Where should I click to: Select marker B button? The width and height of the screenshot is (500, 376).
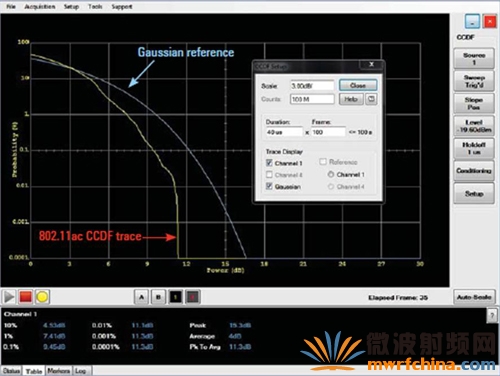pyautogui.click(x=158, y=297)
